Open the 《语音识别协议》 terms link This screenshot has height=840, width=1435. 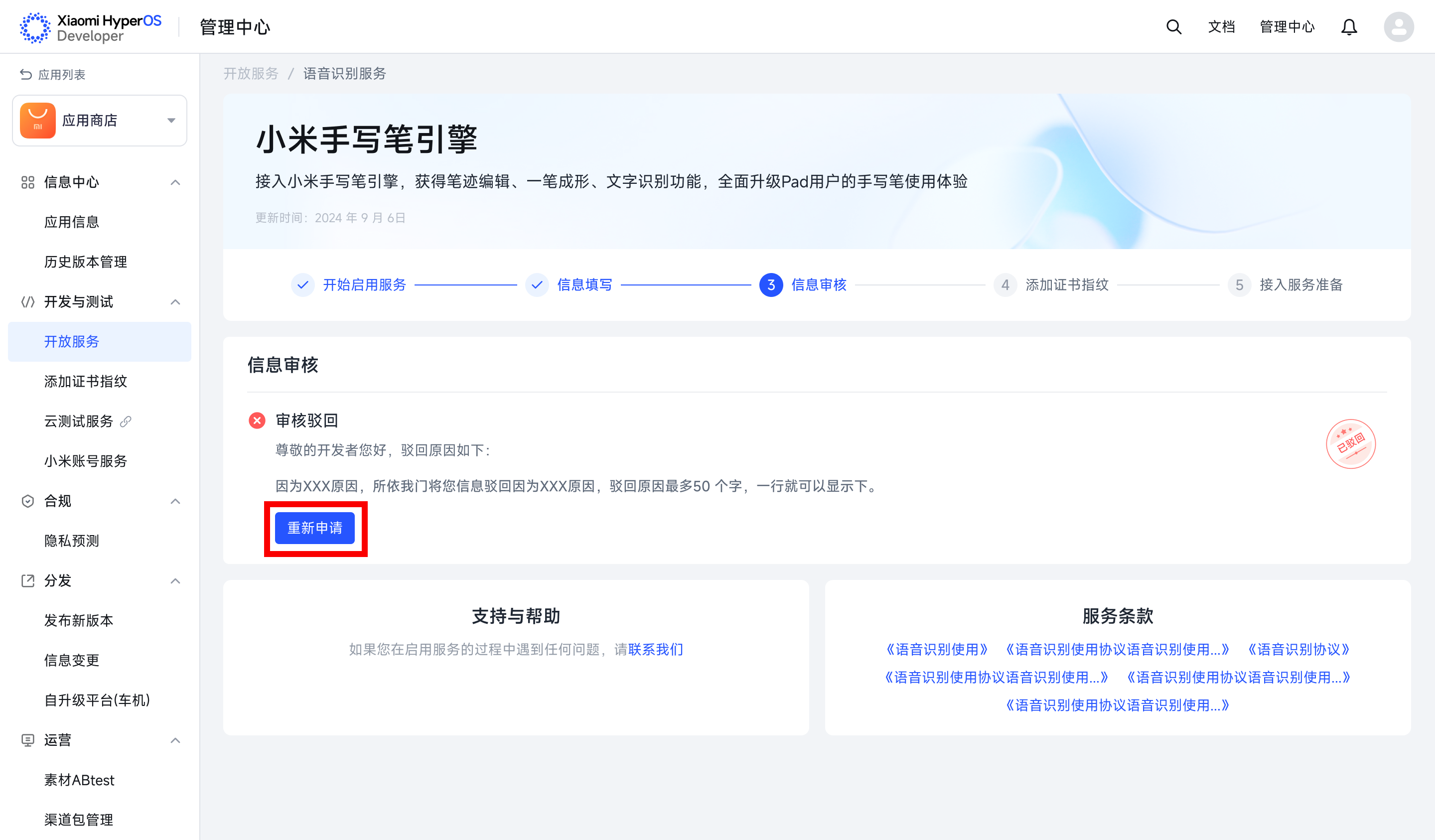coord(1298,649)
